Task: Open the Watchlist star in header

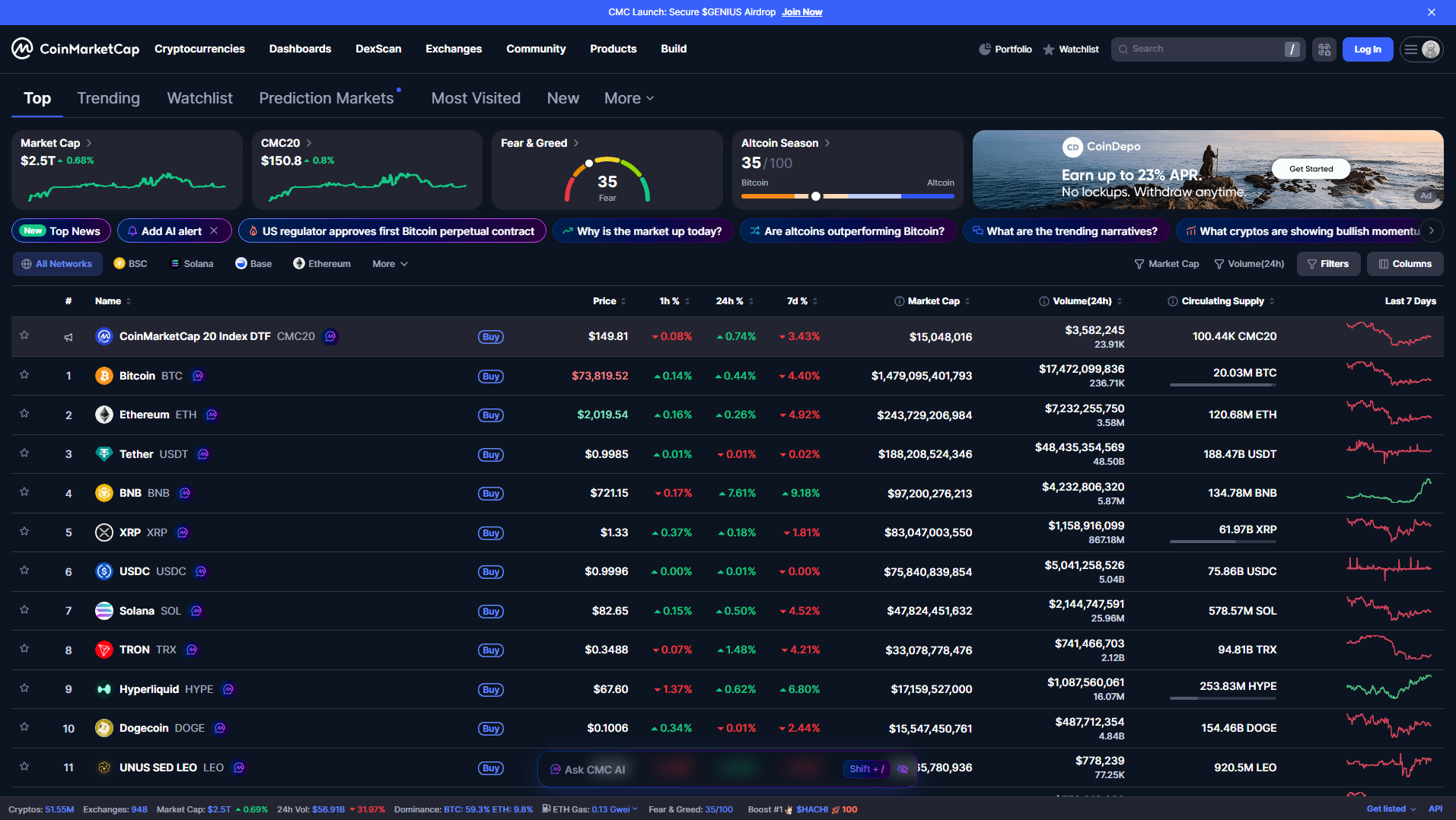Action: coord(1049,49)
